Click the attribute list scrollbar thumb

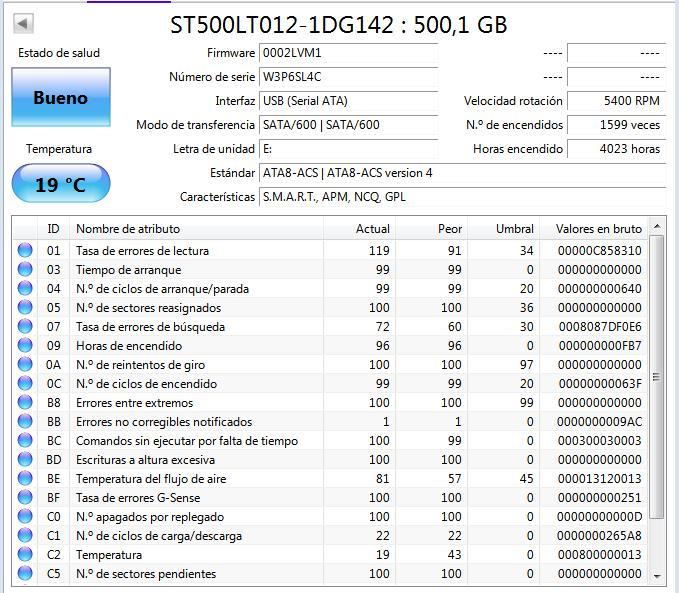point(657,376)
